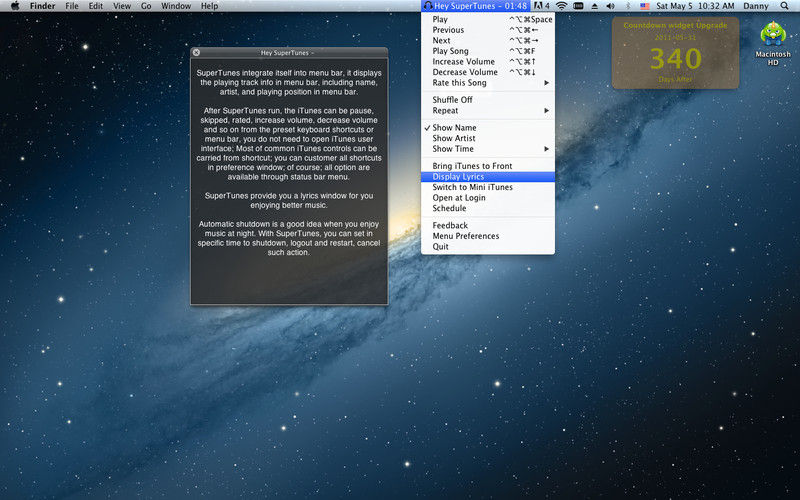
Task: Open the Go menu
Action: 146,6
